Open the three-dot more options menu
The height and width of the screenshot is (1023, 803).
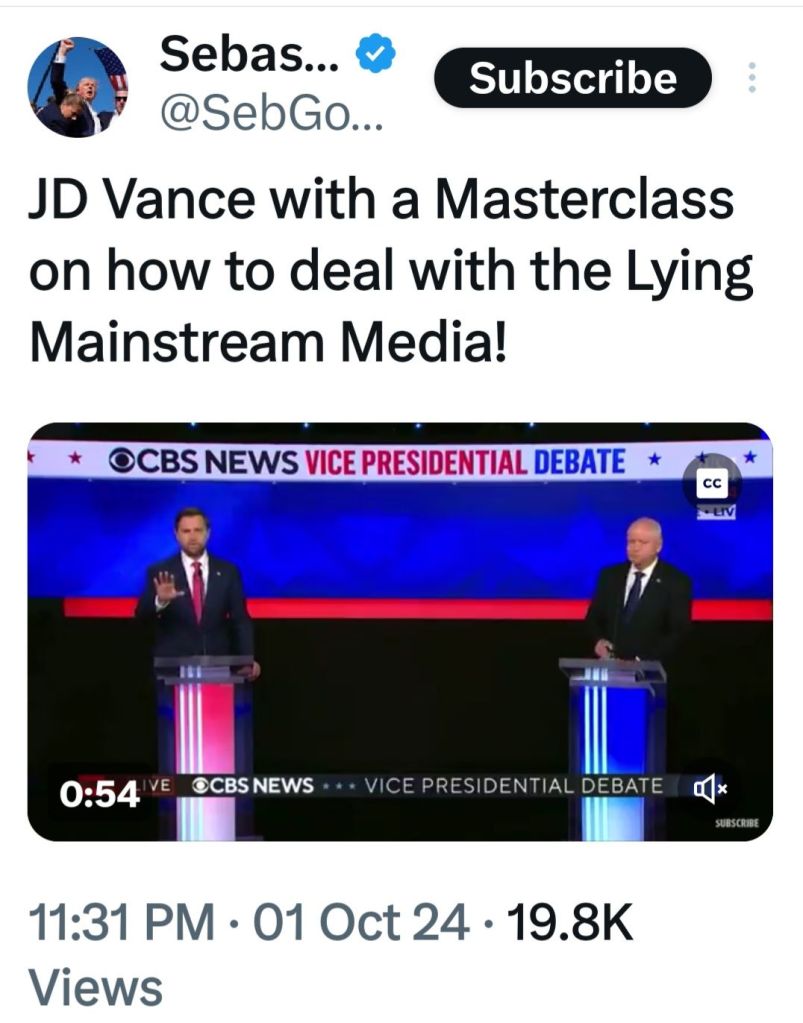(x=753, y=79)
